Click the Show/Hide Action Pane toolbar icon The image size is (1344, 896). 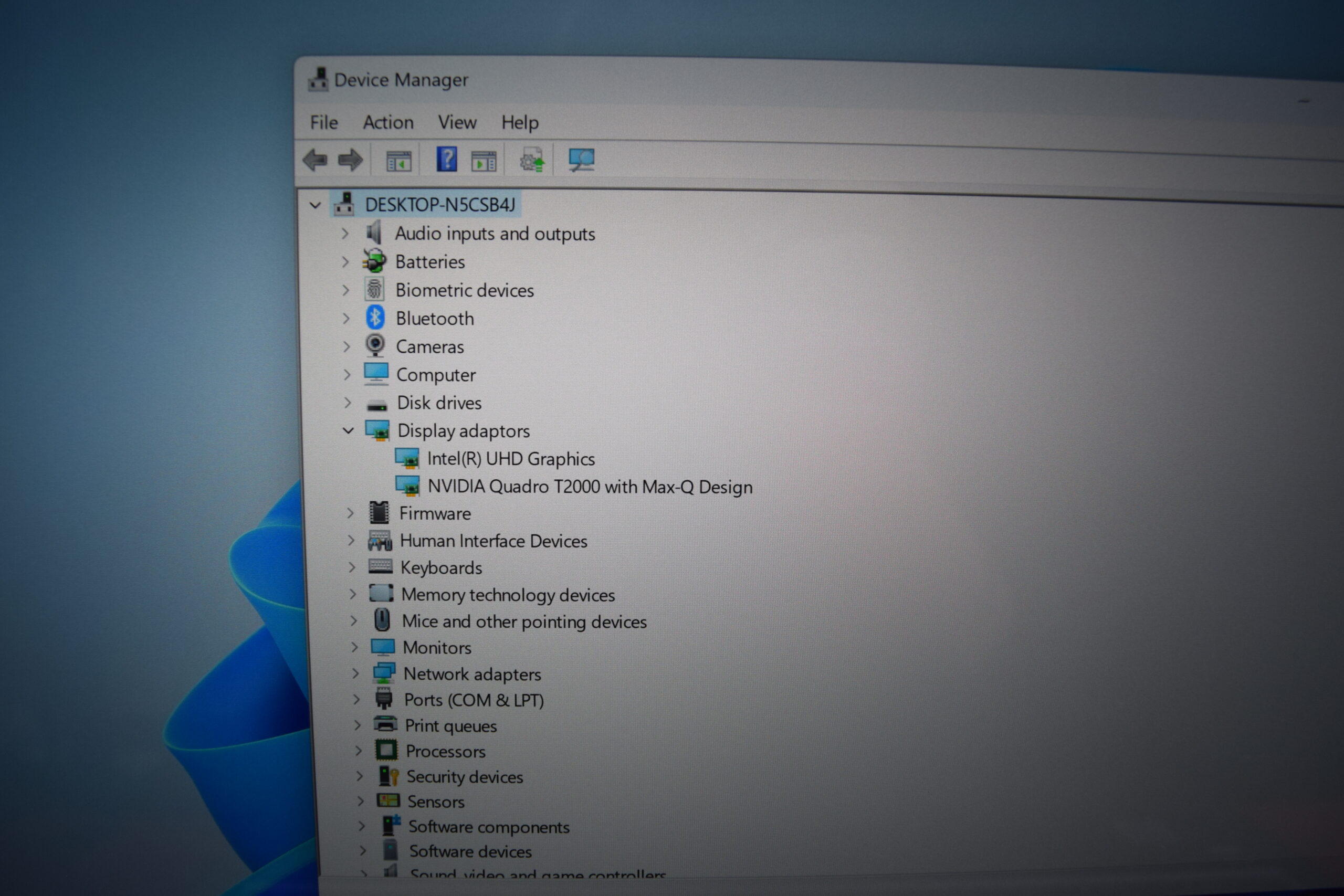click(484, 161)
